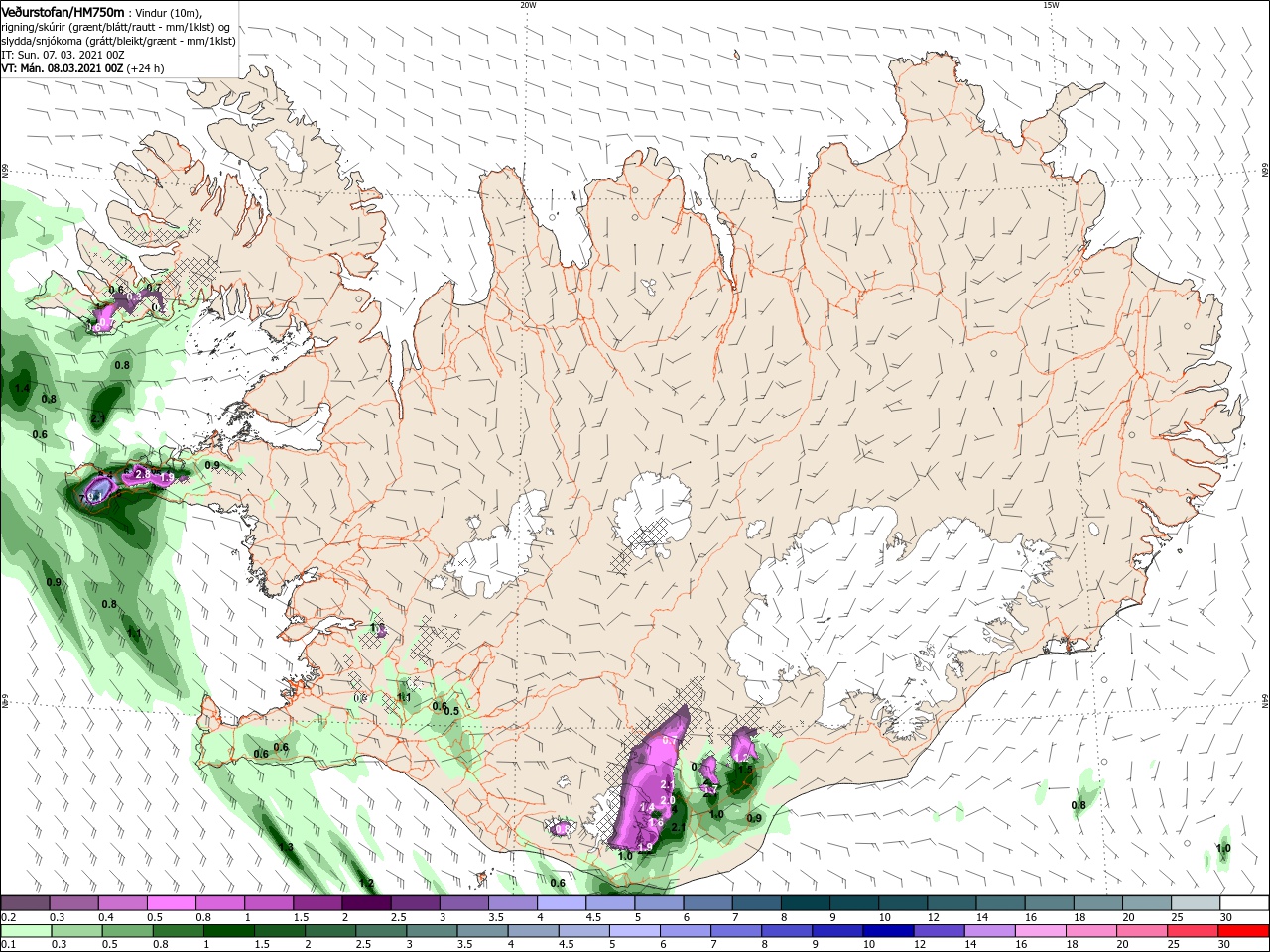Click the bright pink 0.5 swatch in upper legend
This screenshot has height=952, width=1270.
172,903
